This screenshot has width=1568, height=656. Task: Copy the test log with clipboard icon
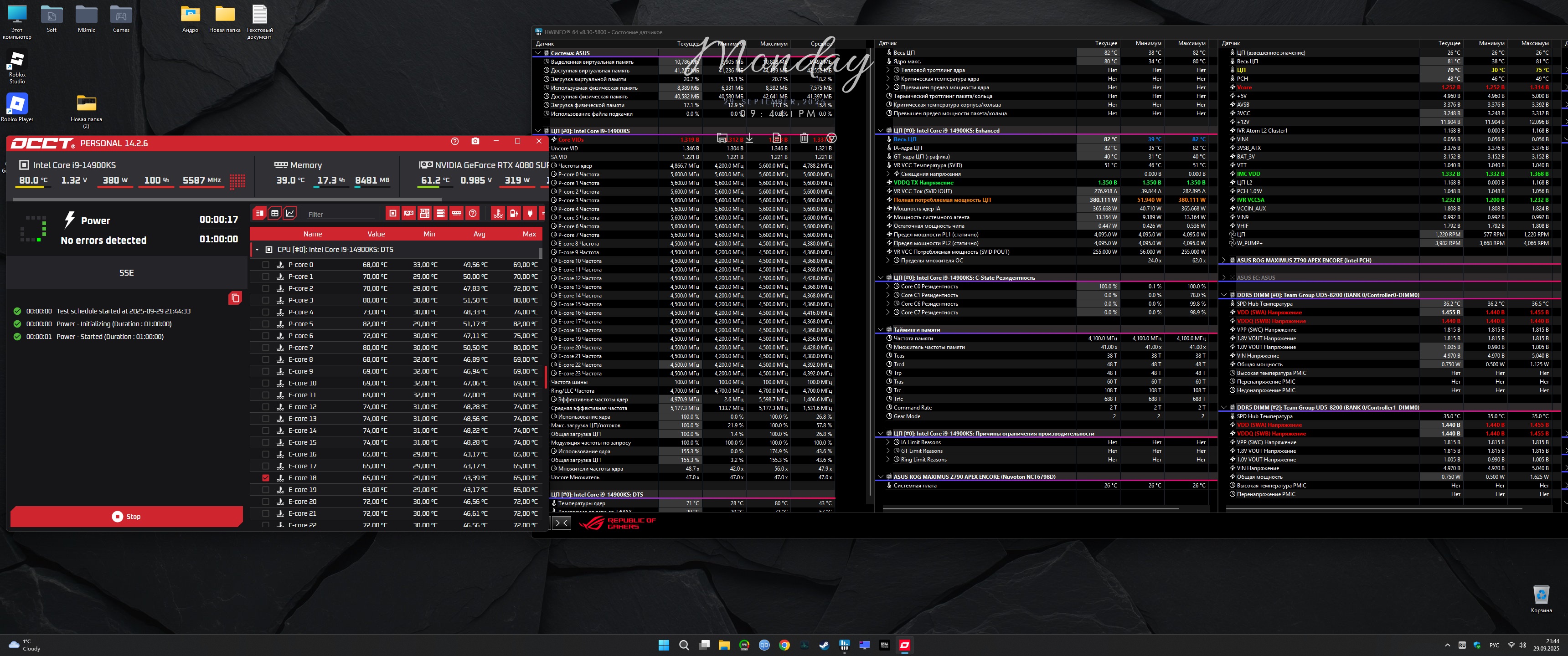[235, 297]
